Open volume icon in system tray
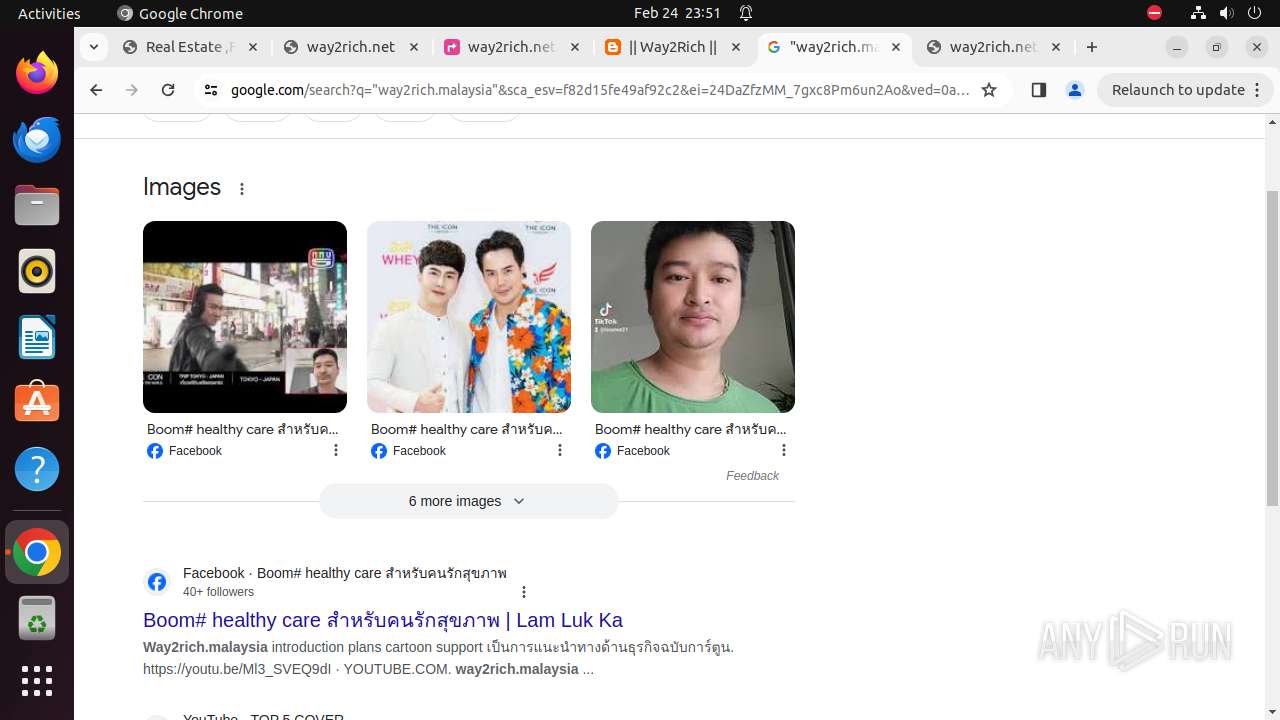Image resolution: width=1280 pixels, height=720 pixels. (x=1226, y=13)
